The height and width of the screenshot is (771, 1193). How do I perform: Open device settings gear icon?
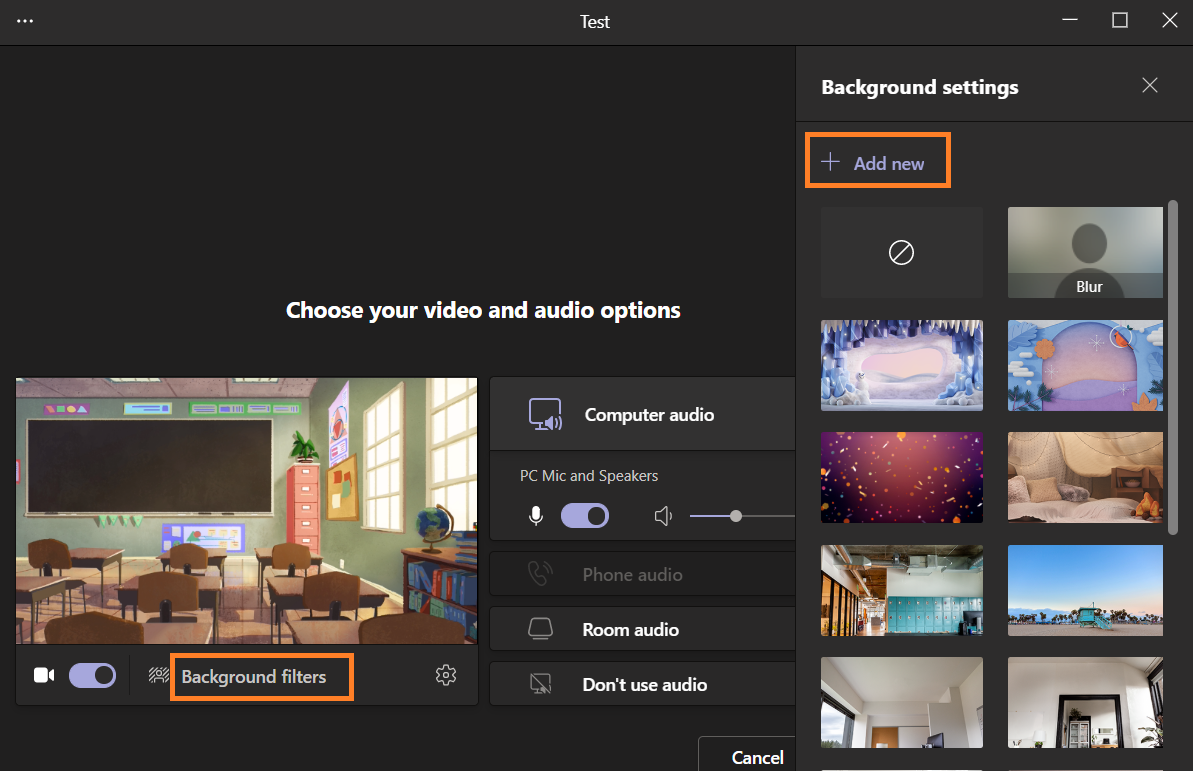point(446,675)
